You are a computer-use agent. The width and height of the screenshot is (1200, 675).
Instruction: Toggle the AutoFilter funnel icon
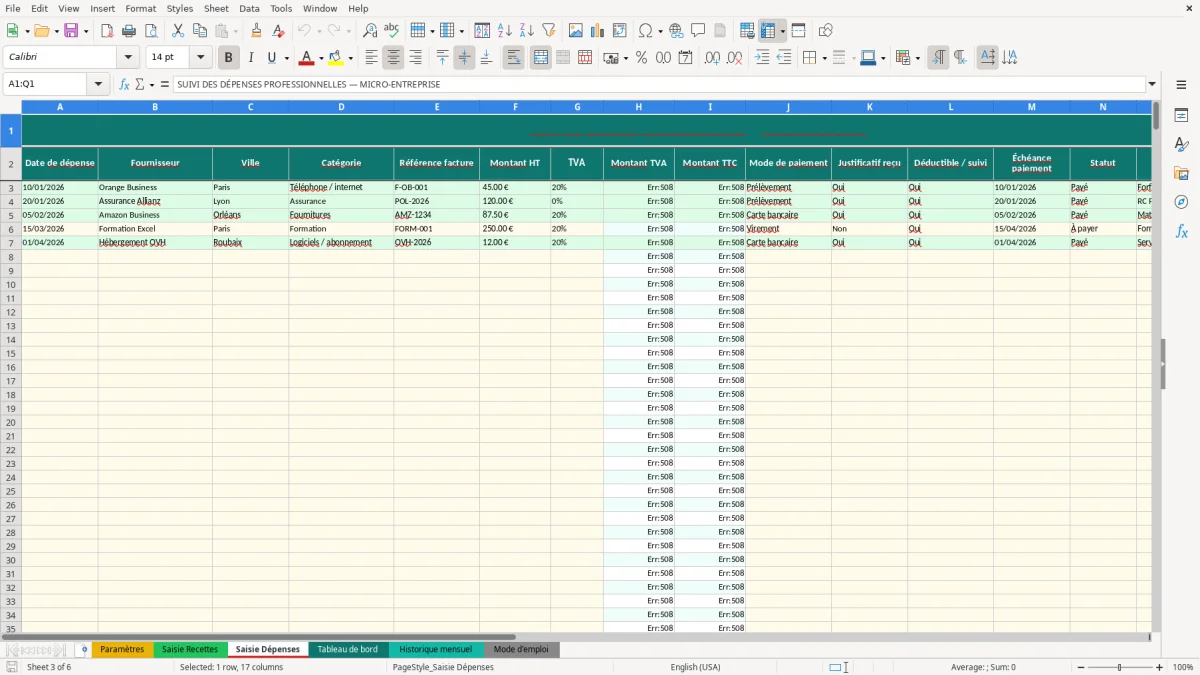click(549, 31)
